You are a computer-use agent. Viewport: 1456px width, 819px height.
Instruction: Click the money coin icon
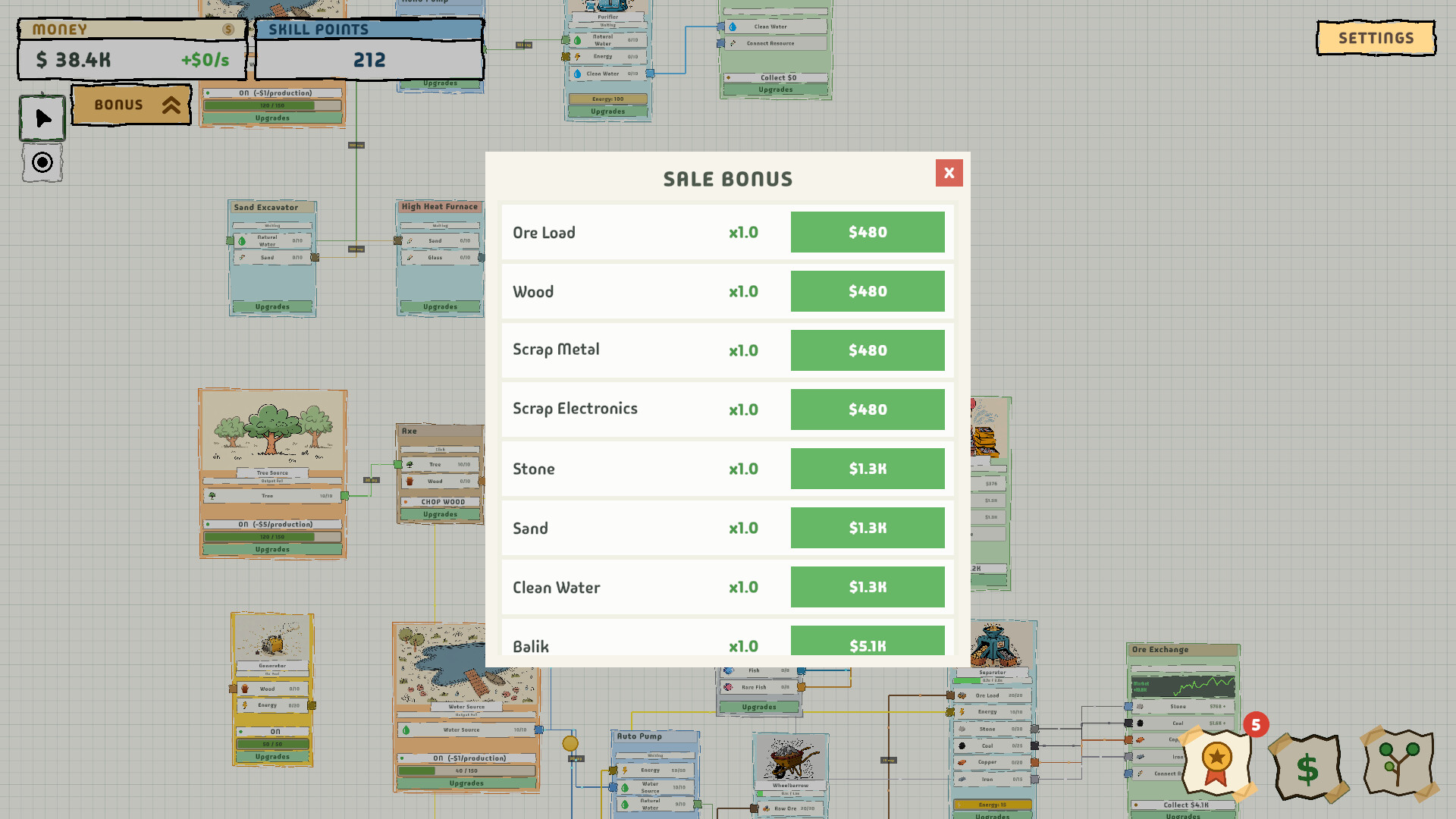[x=228, y=30]
